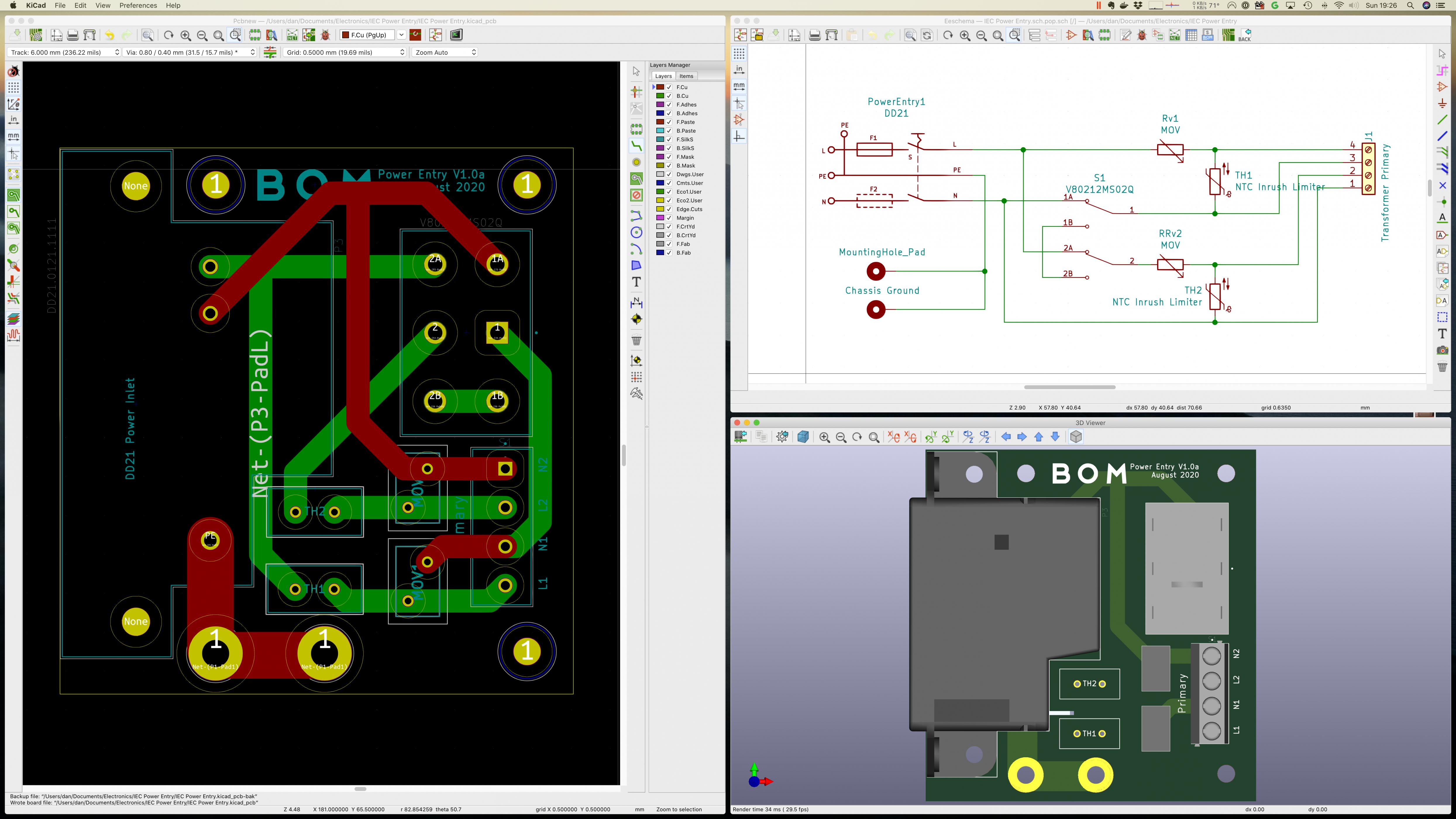Open the Preferences menu
Image resolution: width=1456 pixels, height=819 pixels.
pyautogui.click(x=138, y=5)
